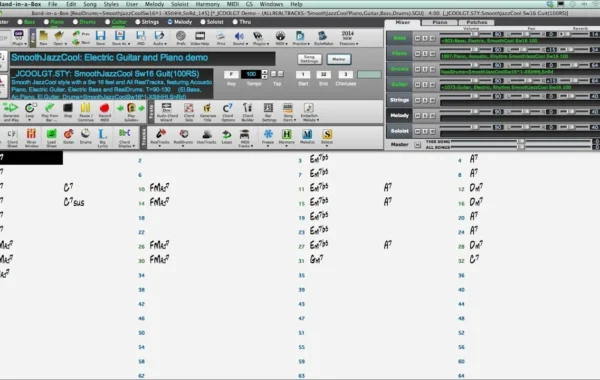Open Chord Options
The image size is (600, 380).
click(228, 112)
